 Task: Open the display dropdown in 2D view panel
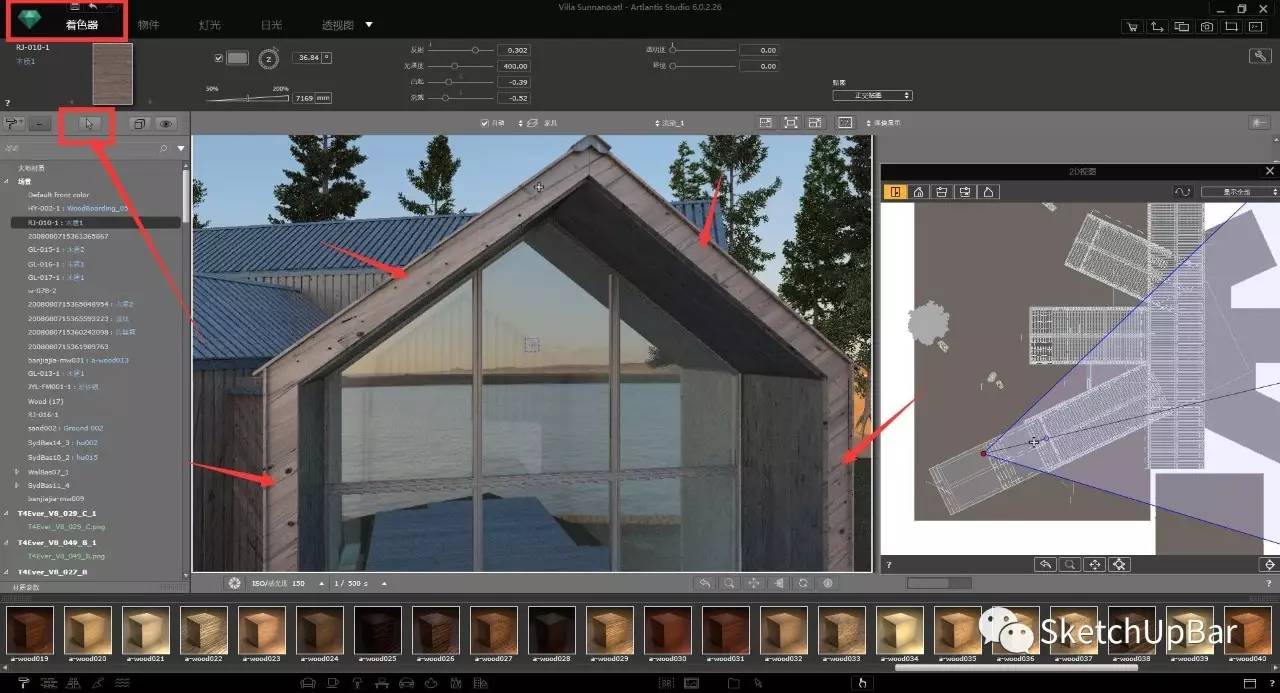[1239, 191]
